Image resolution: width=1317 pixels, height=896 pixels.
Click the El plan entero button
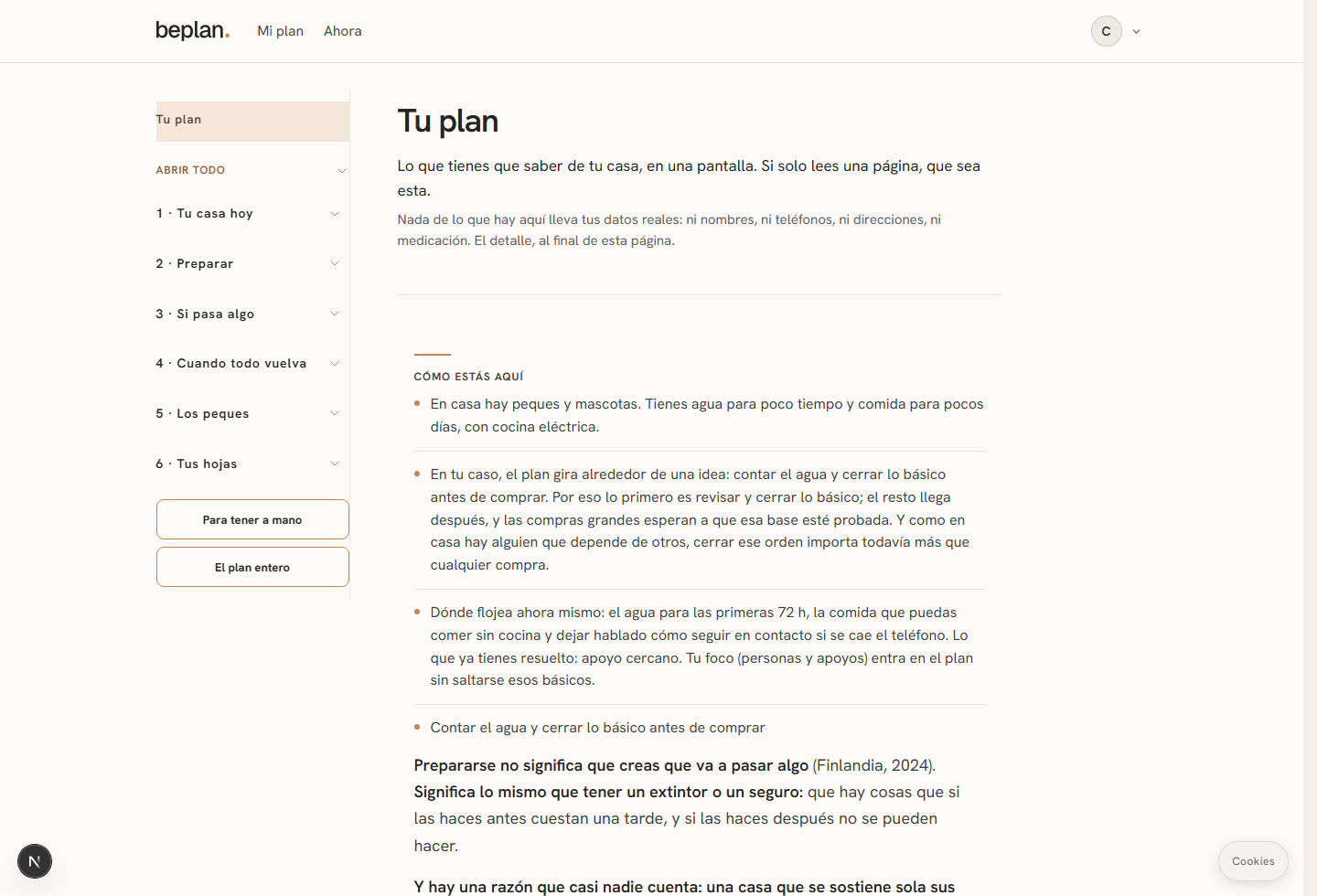point(252,567)
